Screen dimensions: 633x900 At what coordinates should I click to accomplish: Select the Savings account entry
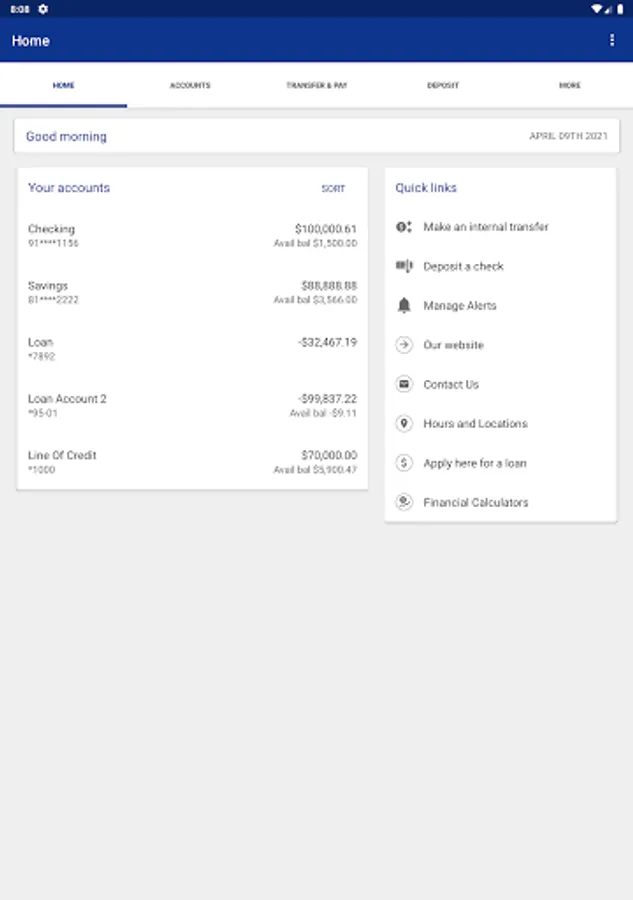pyautogui.click(x=192, y=292)
